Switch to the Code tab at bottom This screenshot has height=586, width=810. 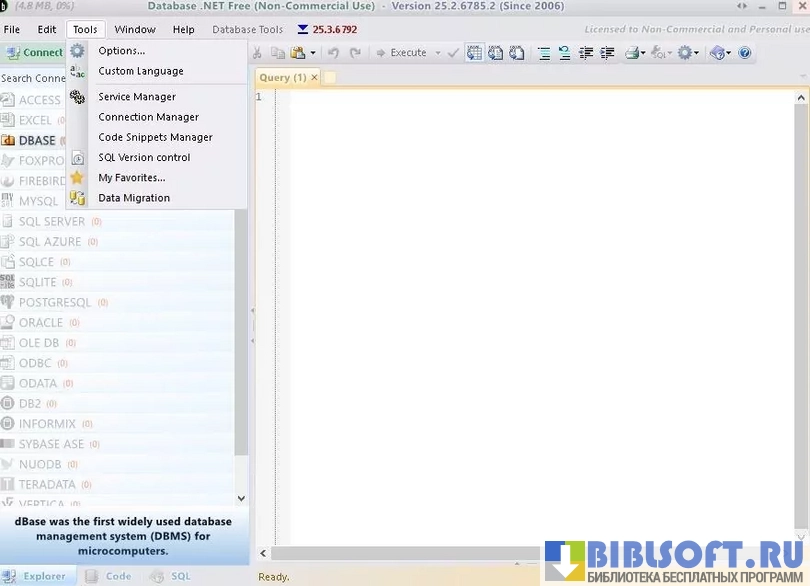tap(118, 576)
